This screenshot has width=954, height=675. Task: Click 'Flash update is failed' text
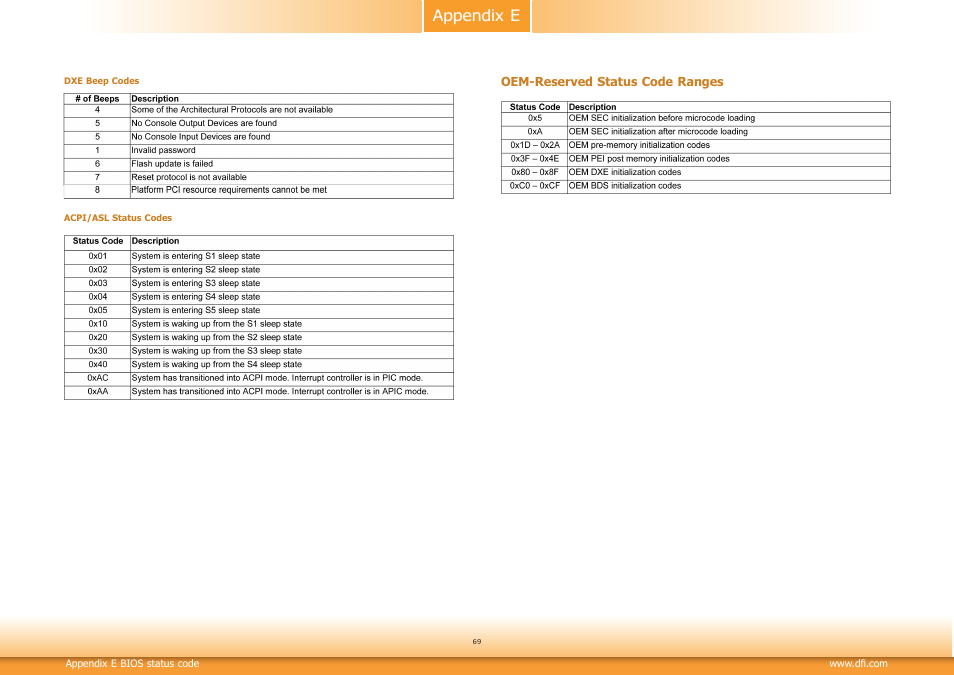tap(172, 164)
